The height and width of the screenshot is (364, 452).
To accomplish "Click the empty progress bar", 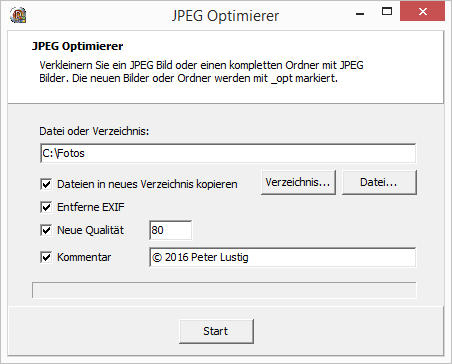I will [x=224, y=290].
